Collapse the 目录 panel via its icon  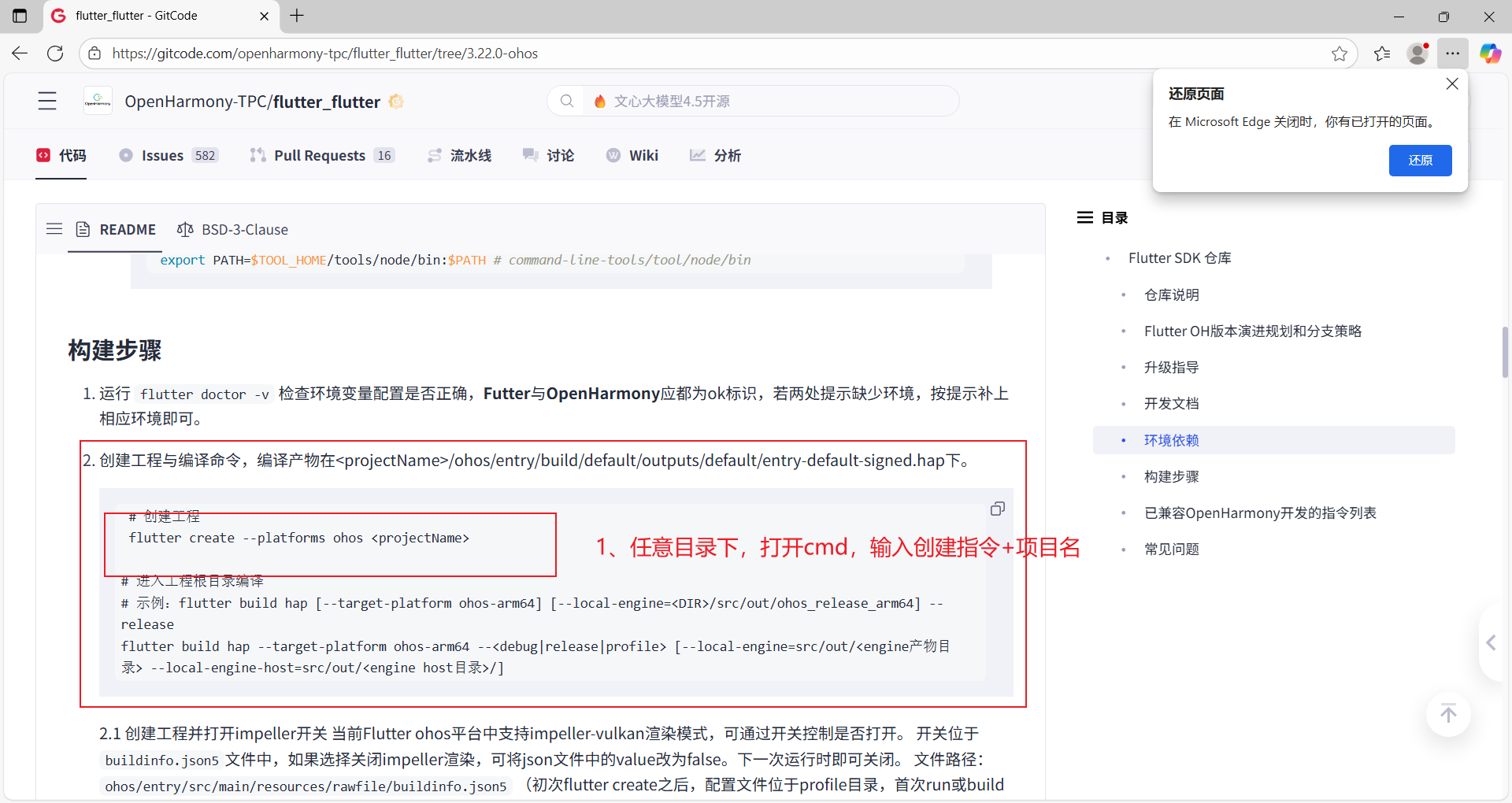[x=1085, y=217]
